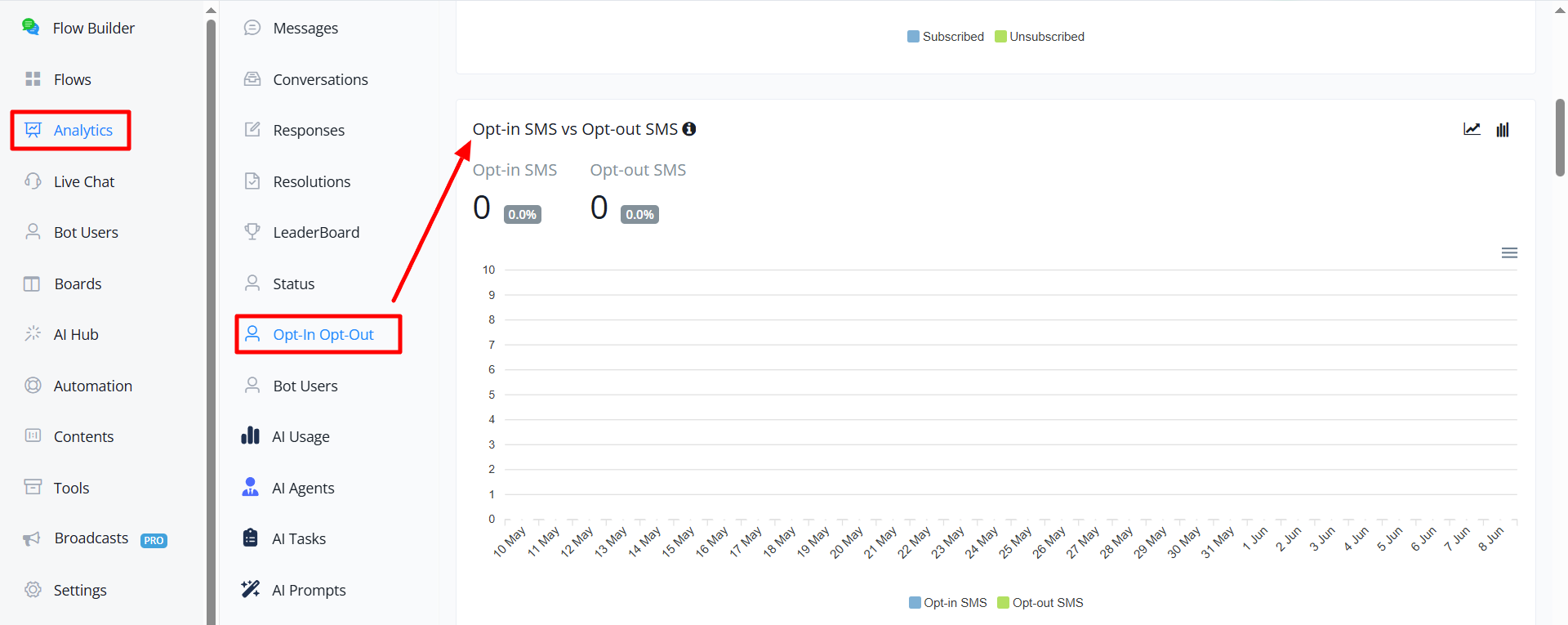Click the AI Tasks clipboard icon
Viewport: 1568px width, 625px height.
251,538
